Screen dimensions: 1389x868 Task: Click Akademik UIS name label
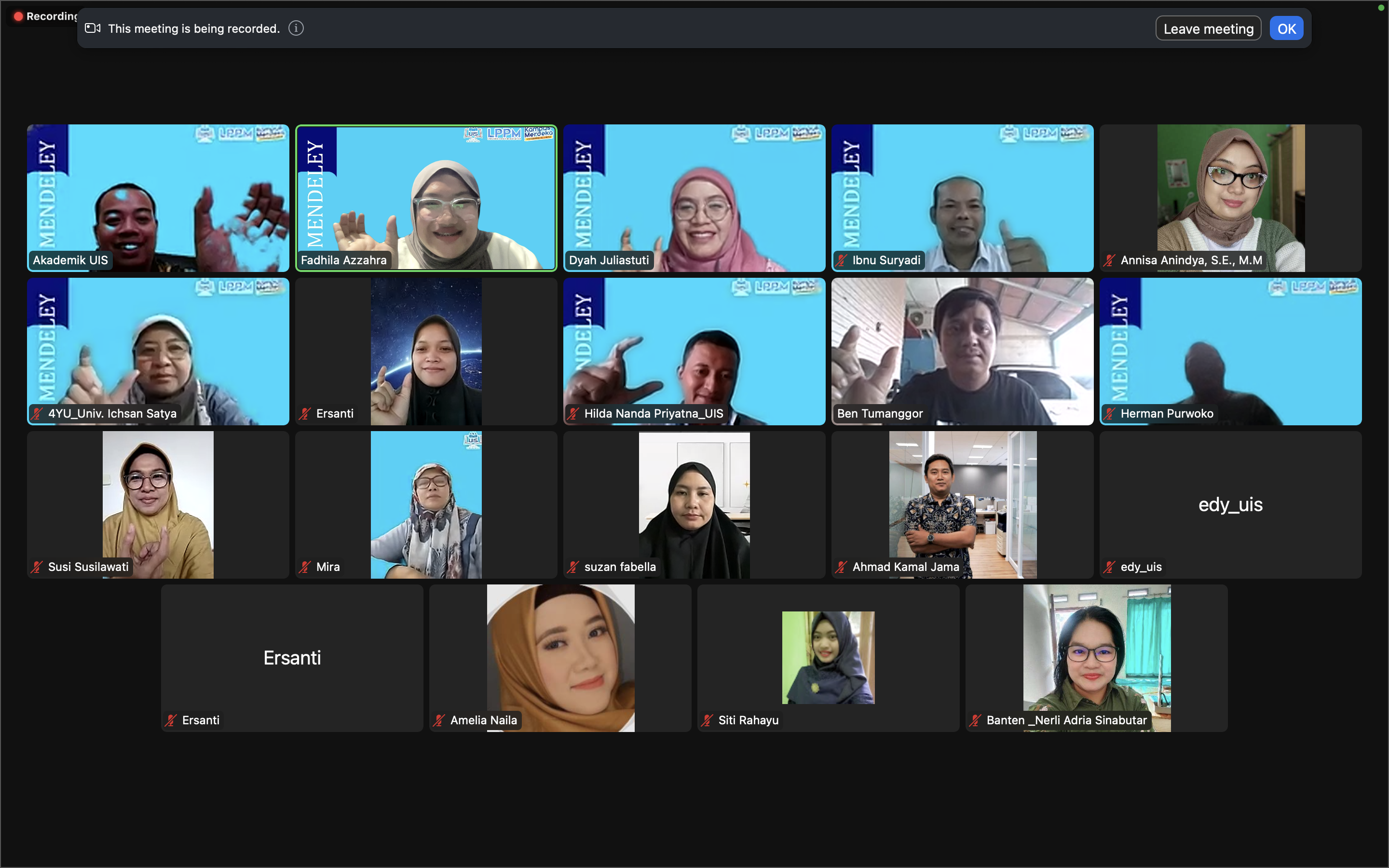pyautogui.click(x=70, y=260)
